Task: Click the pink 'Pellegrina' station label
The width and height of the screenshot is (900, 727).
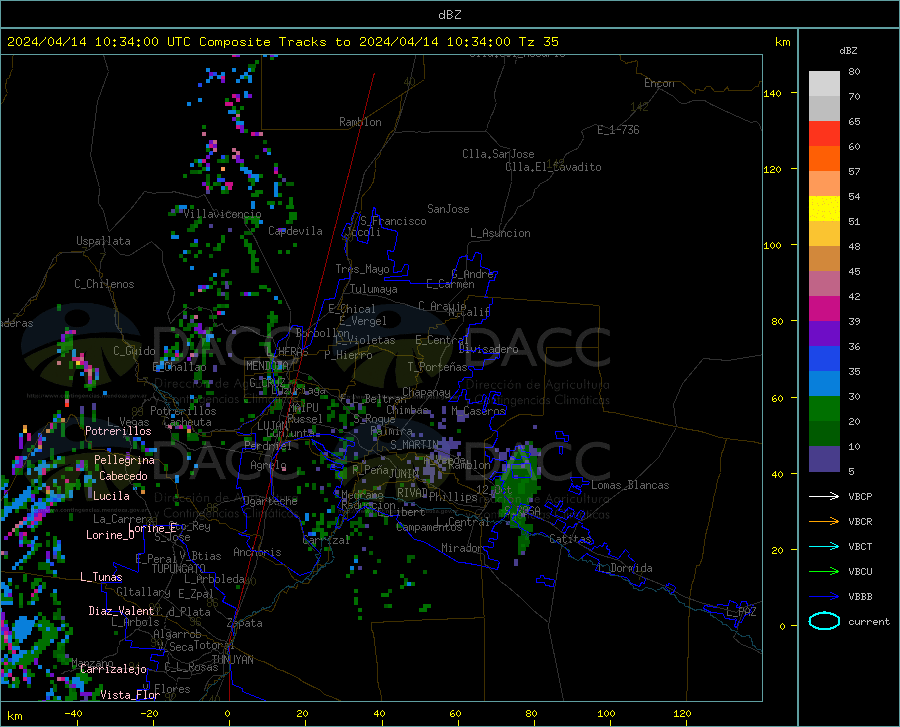Action: click(x=125, y=460)
